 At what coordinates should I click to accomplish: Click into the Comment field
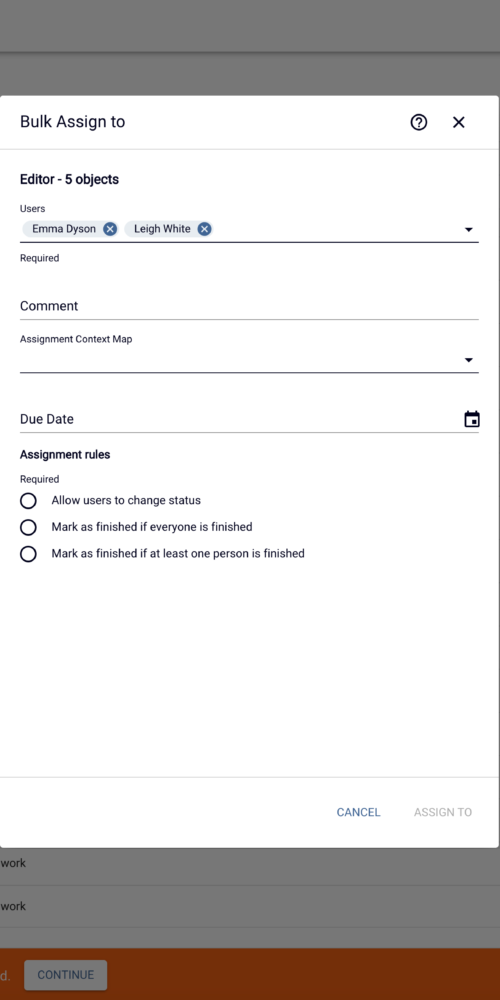[x=249, y=306]
